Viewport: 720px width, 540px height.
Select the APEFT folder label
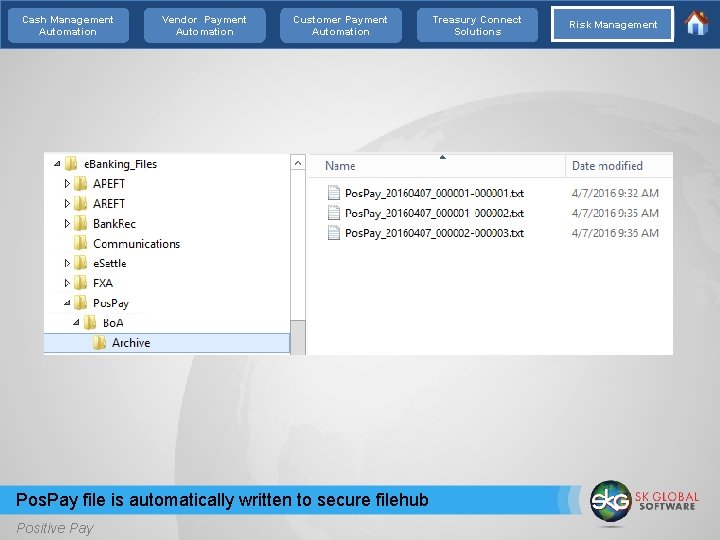(109, 184)
